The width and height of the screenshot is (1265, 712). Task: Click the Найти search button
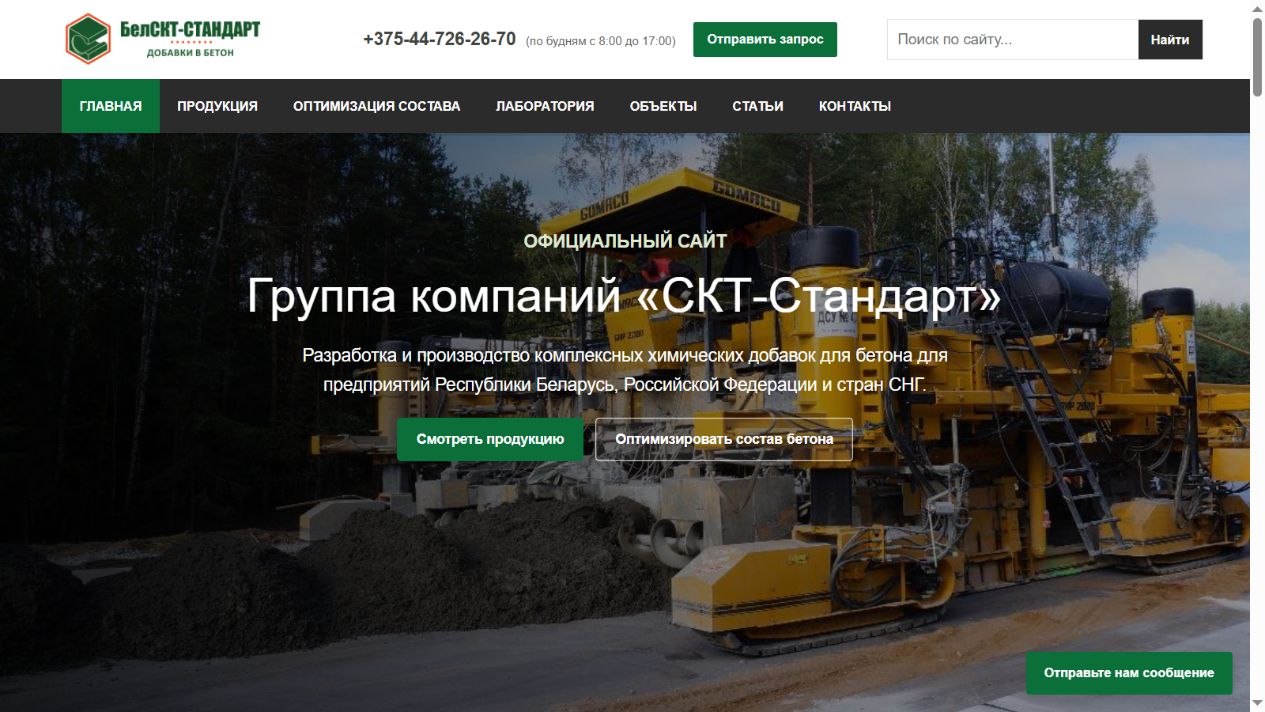tap(1170, 40)
